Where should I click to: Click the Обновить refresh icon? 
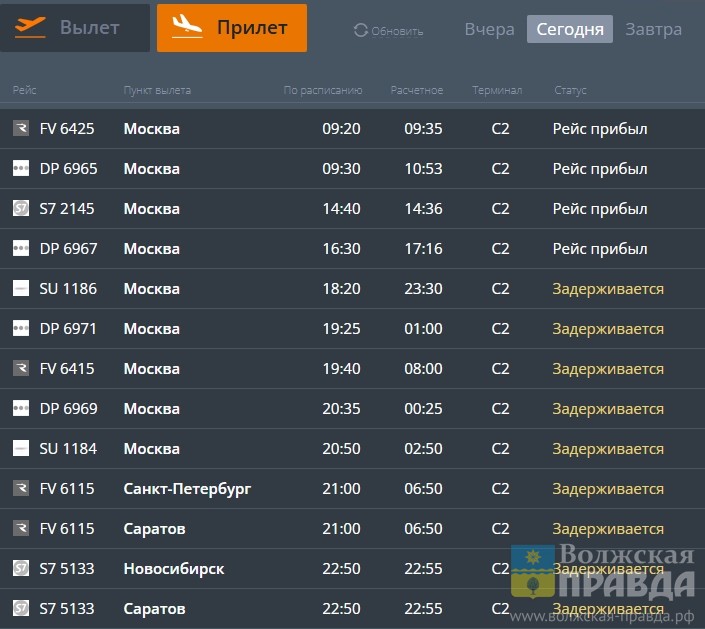pyautogui.click(x=361, y=31)
